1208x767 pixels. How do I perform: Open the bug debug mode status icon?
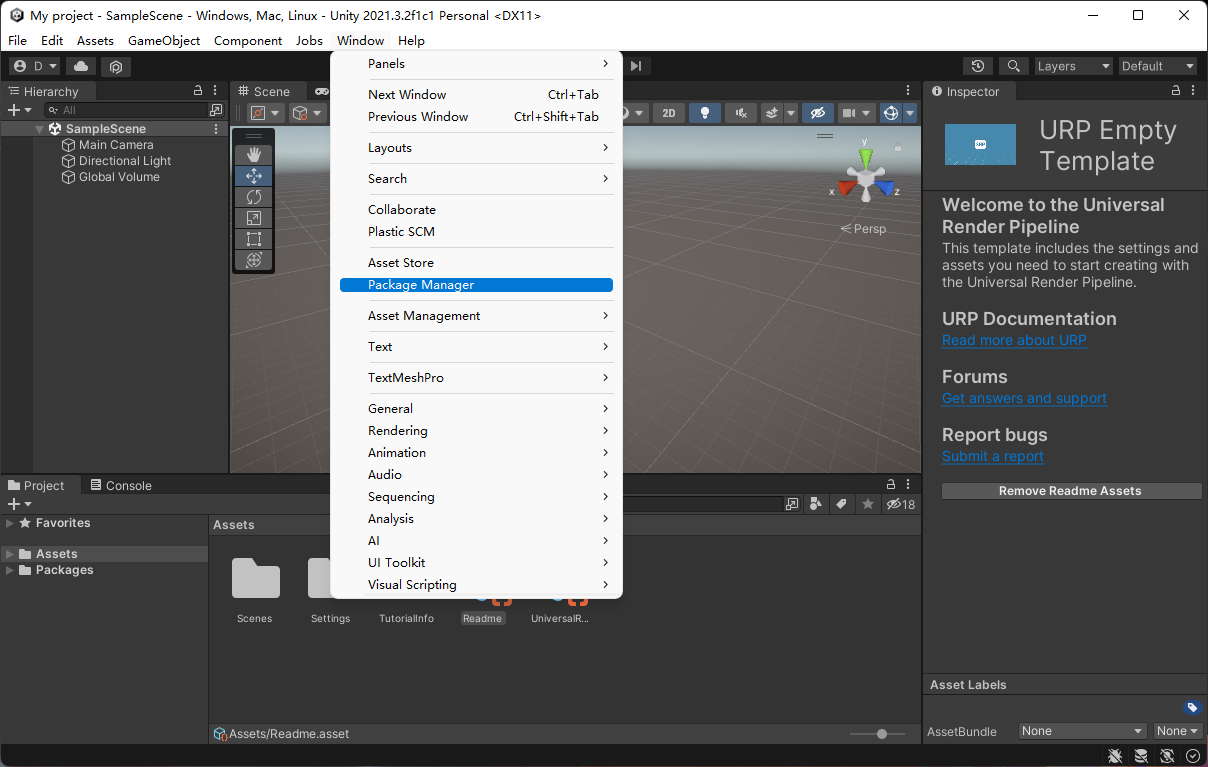(x=1116, y=756)
